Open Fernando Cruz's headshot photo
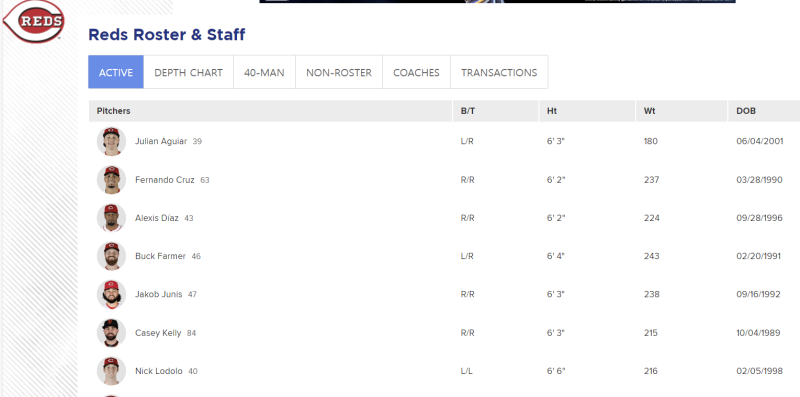The height and width of the screenshot is (397, 800). click(x=111, y=180)
